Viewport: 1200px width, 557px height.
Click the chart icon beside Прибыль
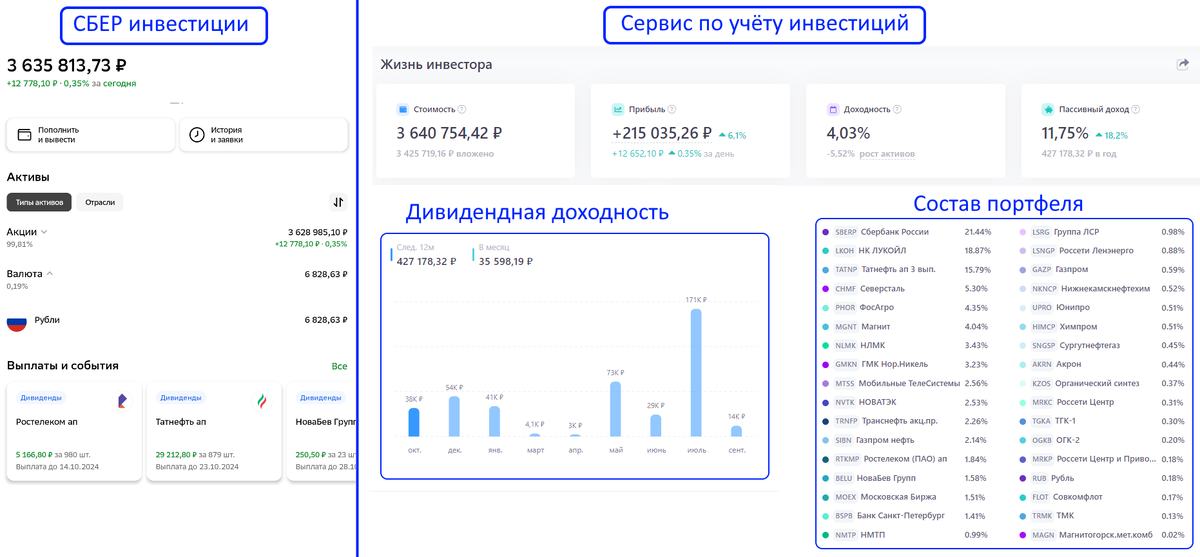pos(619,109)
